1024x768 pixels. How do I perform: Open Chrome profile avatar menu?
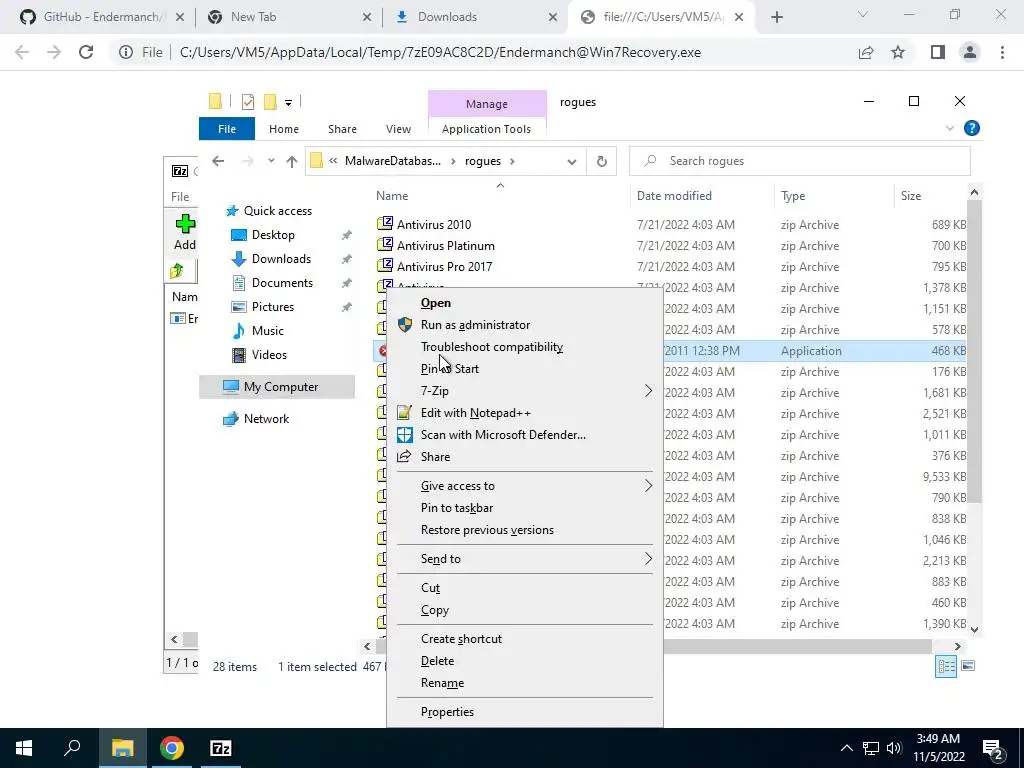coord(970,52)
